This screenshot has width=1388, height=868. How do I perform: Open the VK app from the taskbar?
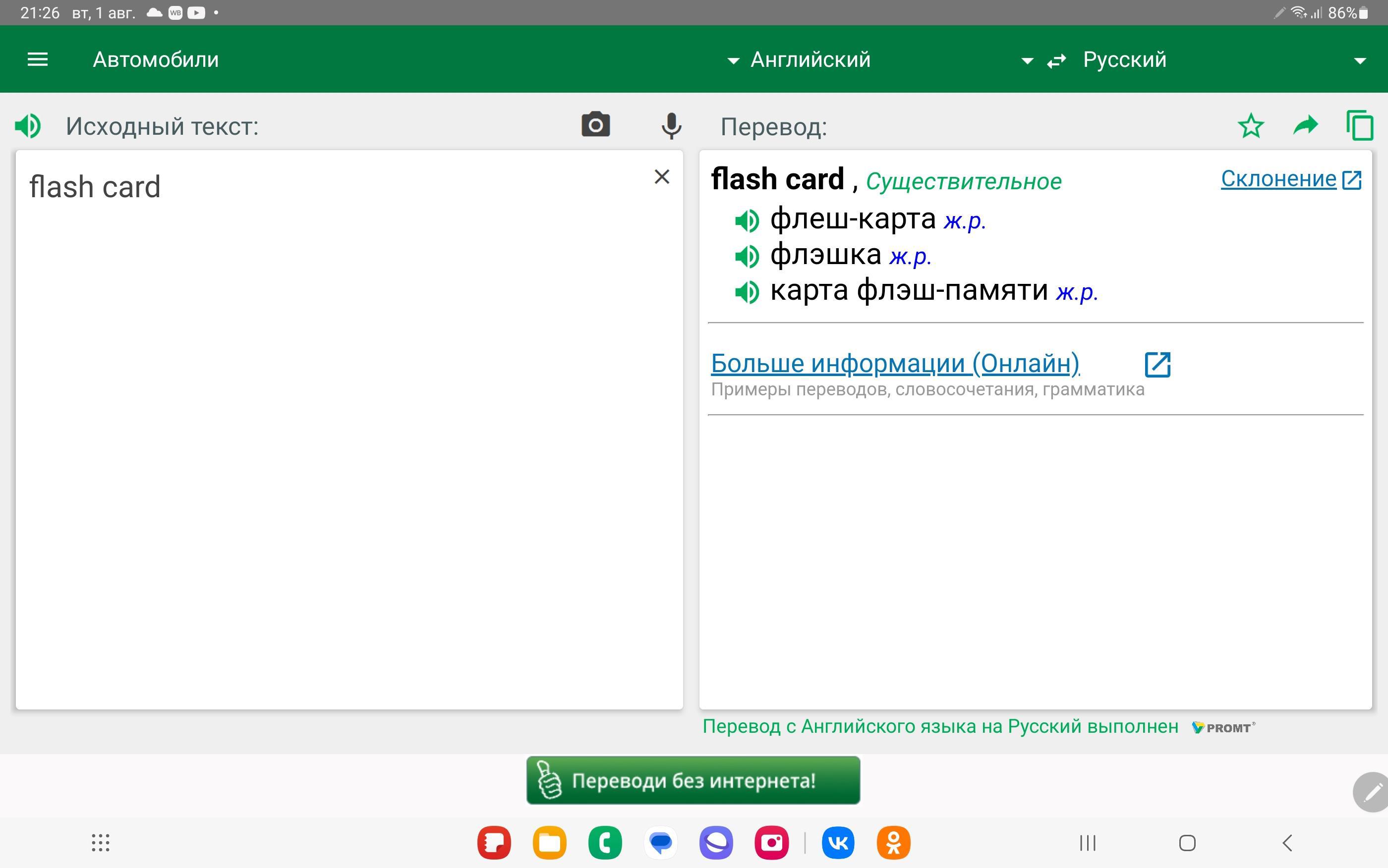(838, 843)
